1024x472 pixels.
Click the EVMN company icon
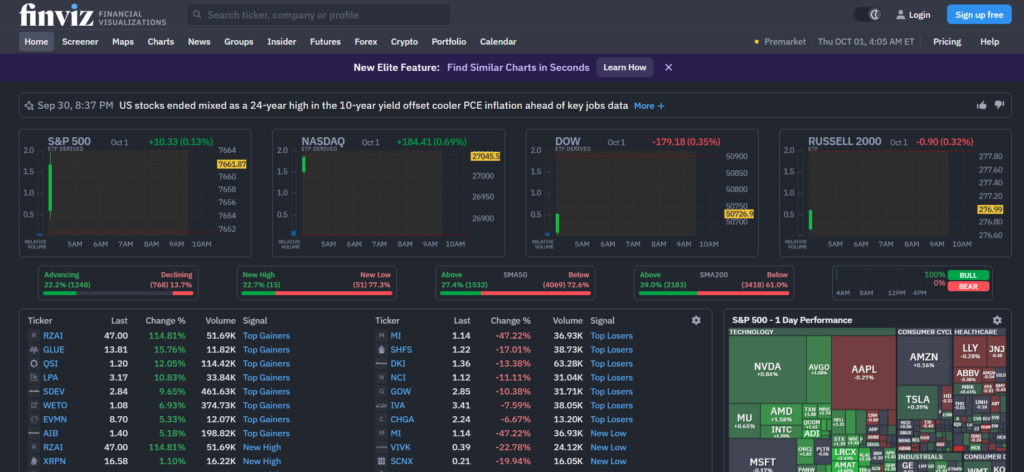tap(33, 419)
